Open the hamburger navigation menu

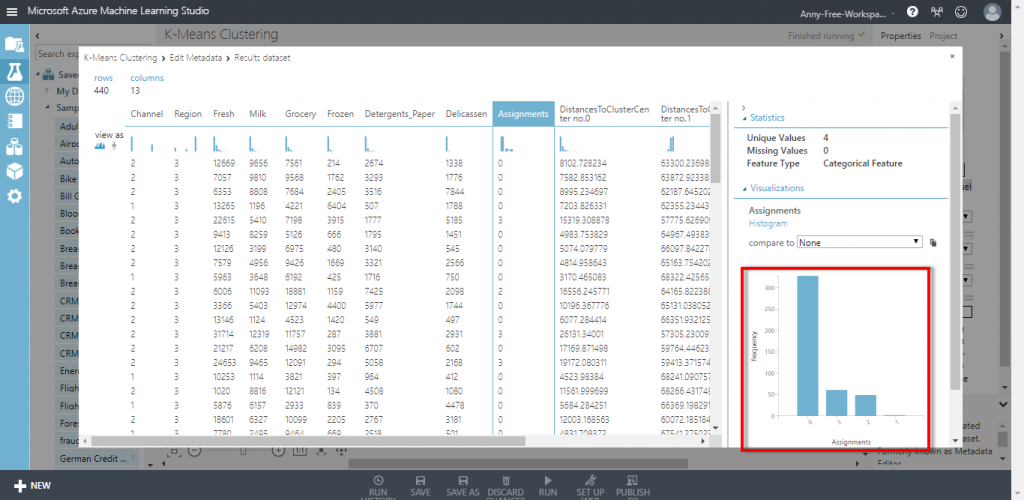[12, 12]
